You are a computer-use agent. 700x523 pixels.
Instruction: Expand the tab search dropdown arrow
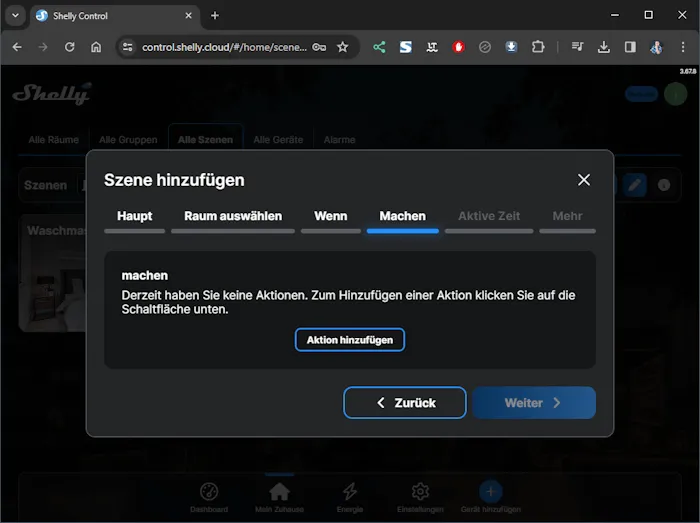tap(15, 15)
